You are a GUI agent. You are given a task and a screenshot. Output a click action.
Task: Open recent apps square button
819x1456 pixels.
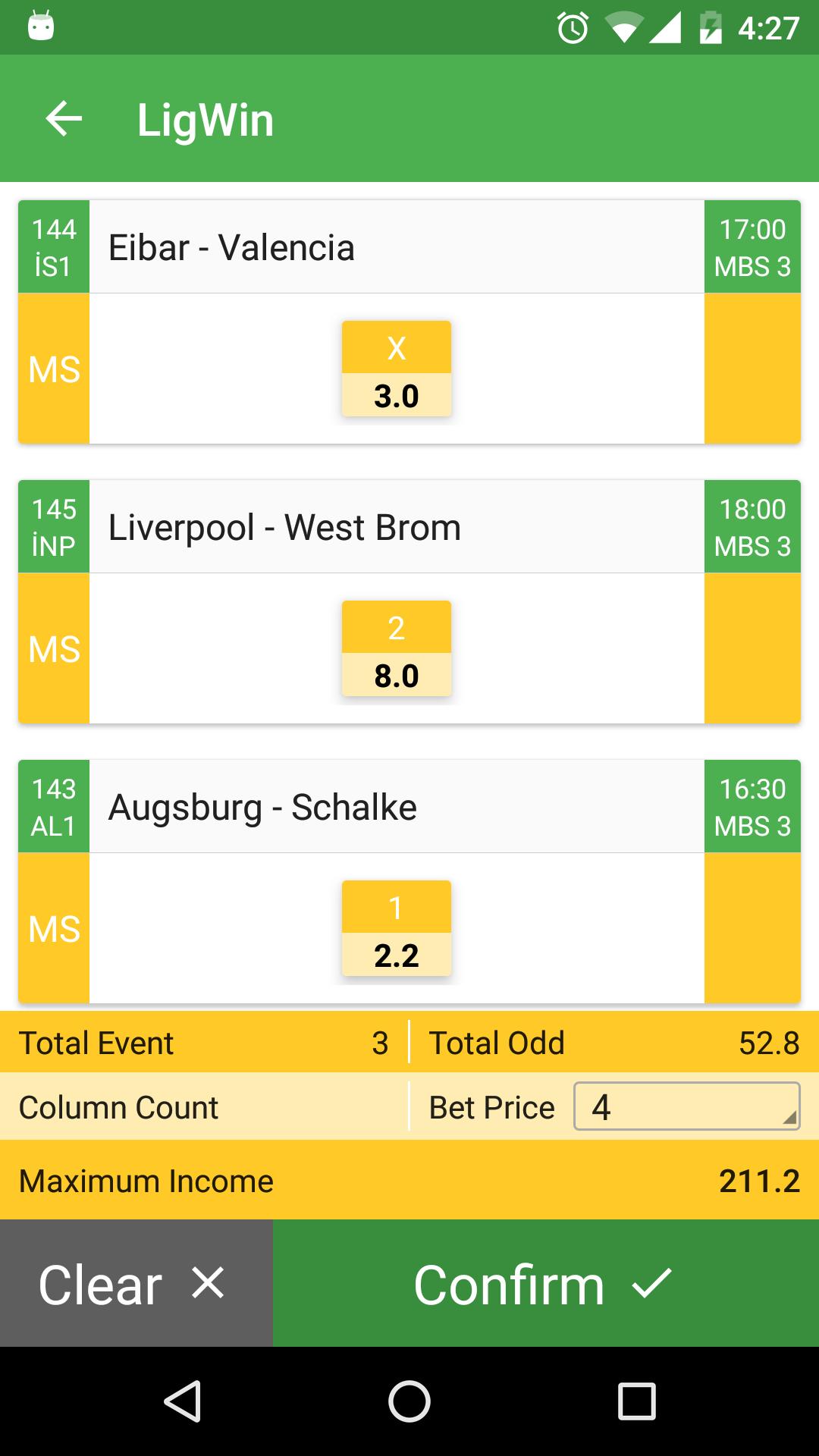636,1401
